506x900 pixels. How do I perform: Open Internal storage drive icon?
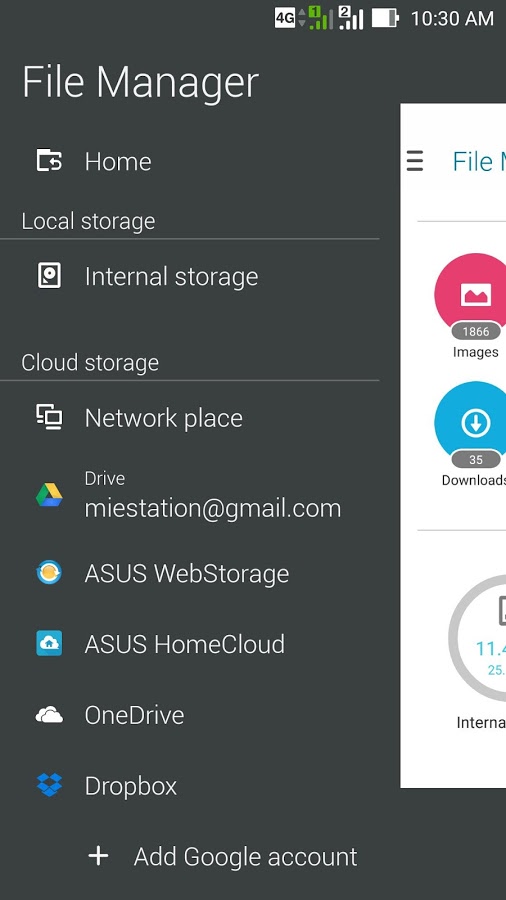pos(49,276)
